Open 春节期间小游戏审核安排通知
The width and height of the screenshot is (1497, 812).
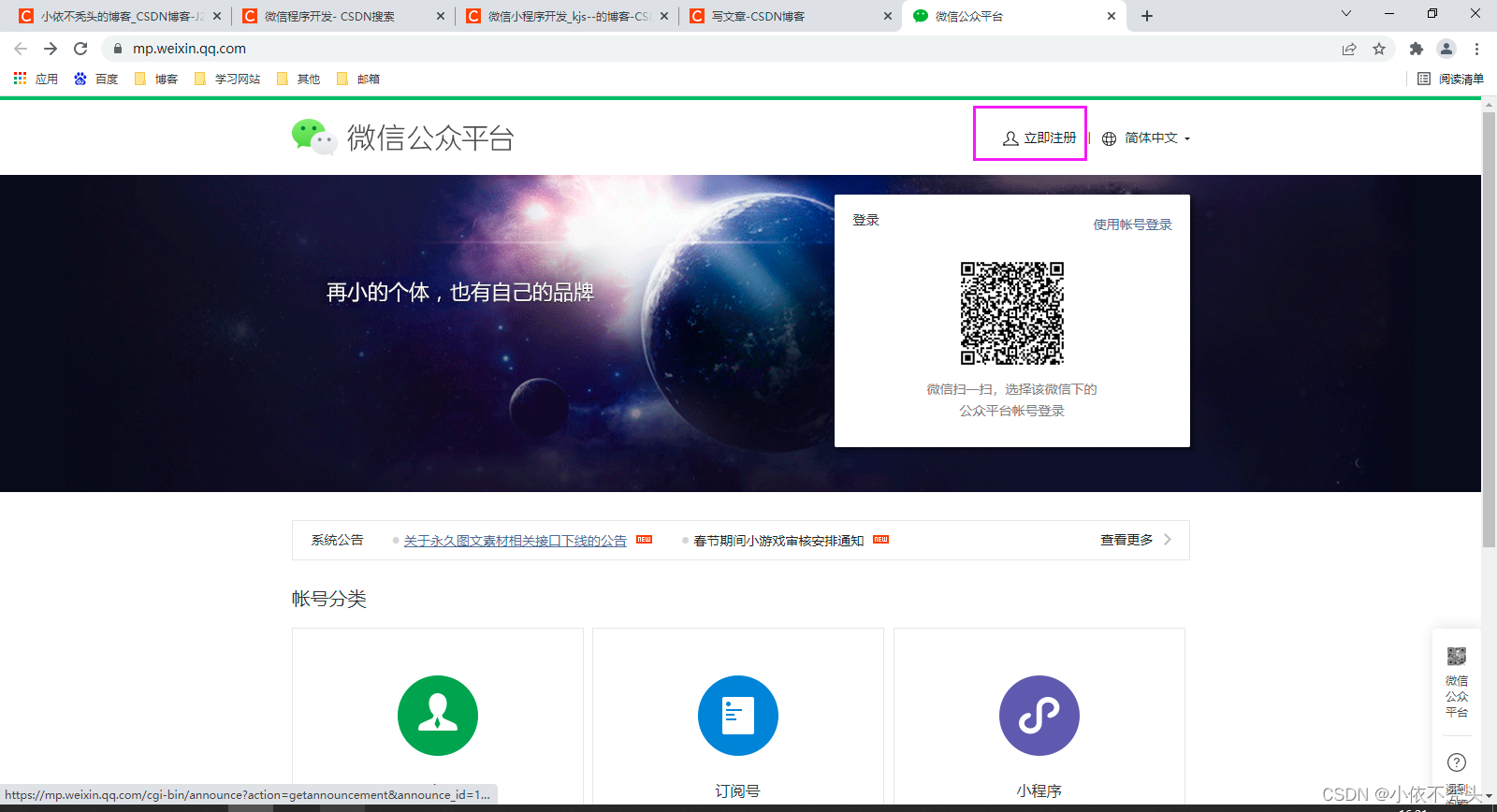[x=778, y=541]
